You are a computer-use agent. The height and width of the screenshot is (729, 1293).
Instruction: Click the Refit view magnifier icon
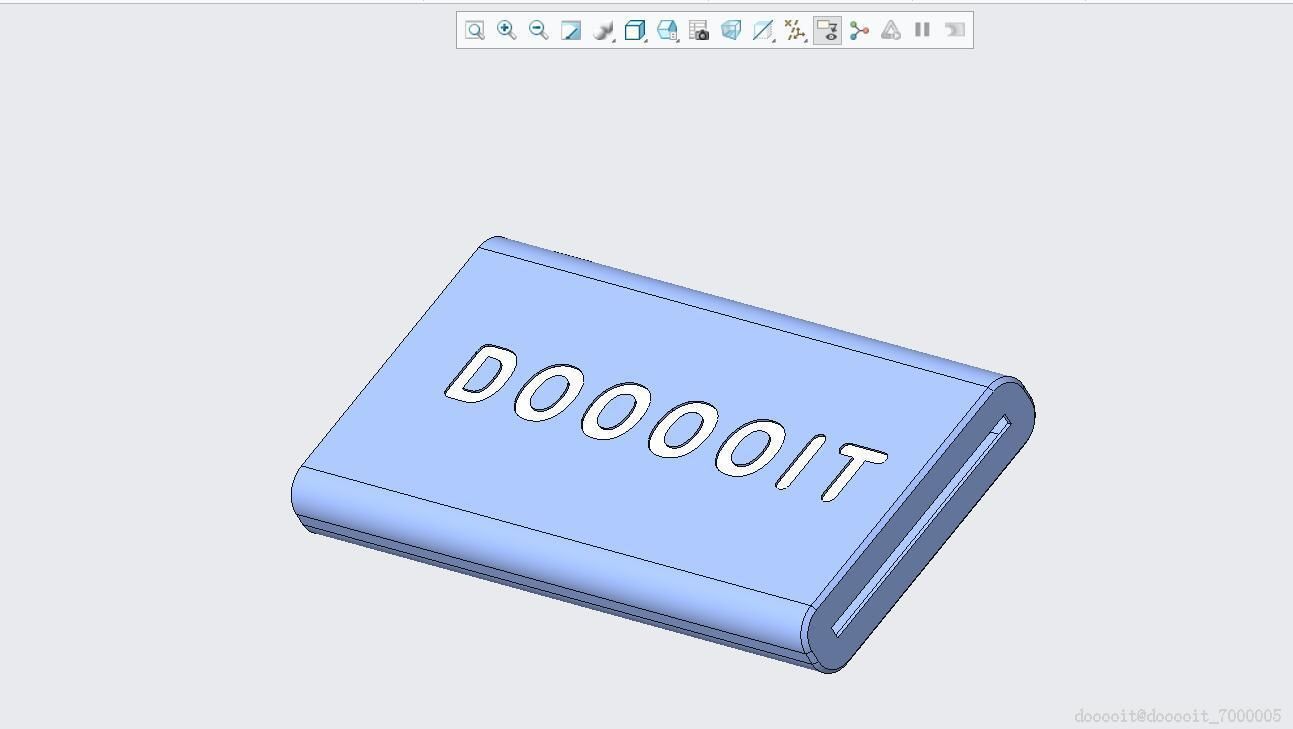click(x=475, y=30)
